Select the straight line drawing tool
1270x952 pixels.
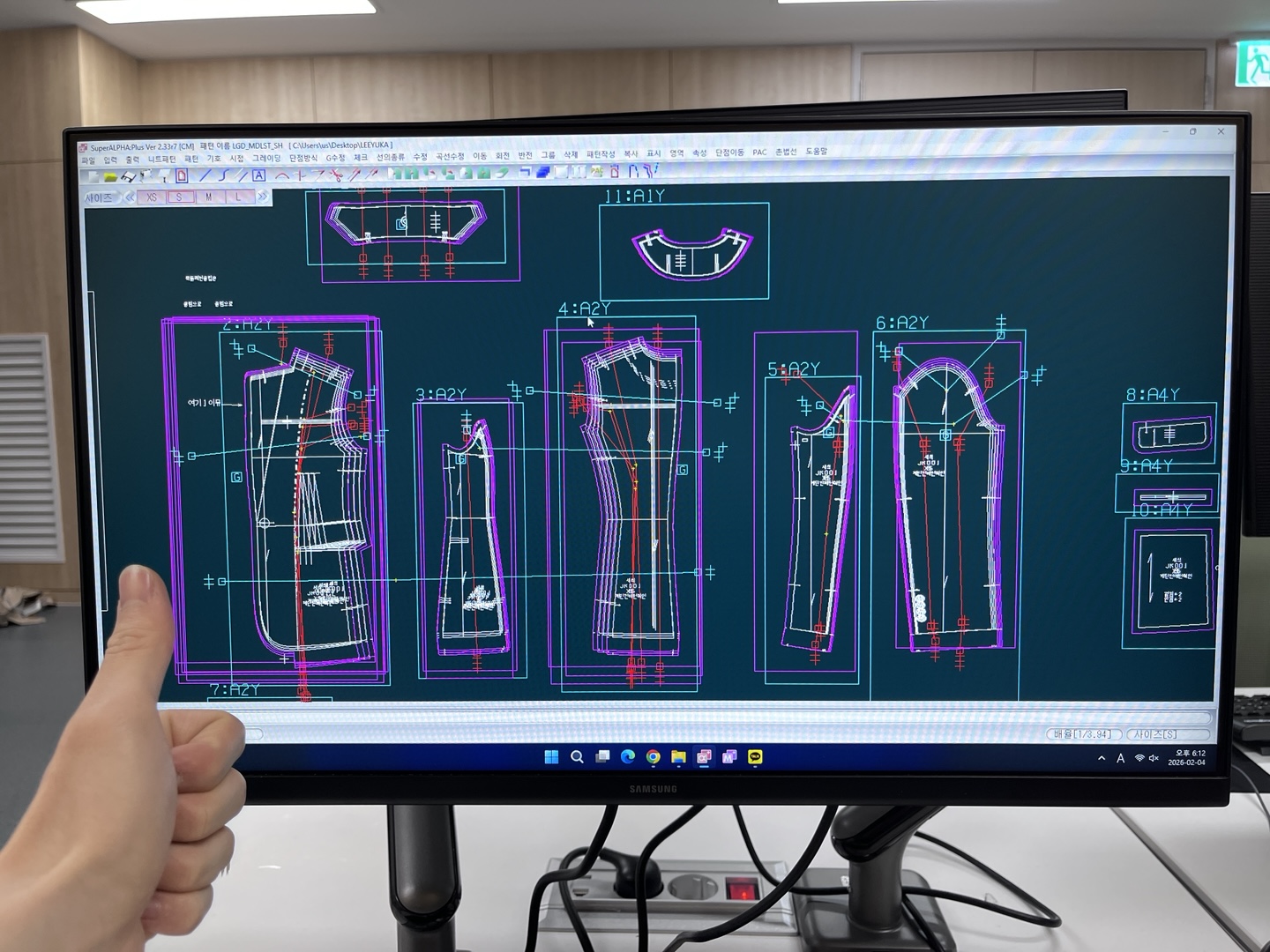tap(205, 175)
